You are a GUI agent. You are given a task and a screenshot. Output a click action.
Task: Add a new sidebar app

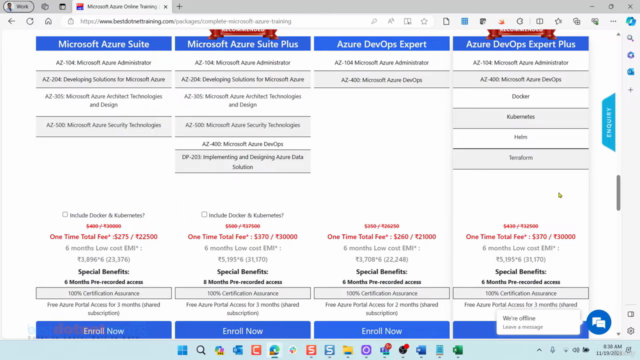click(631, 89)
